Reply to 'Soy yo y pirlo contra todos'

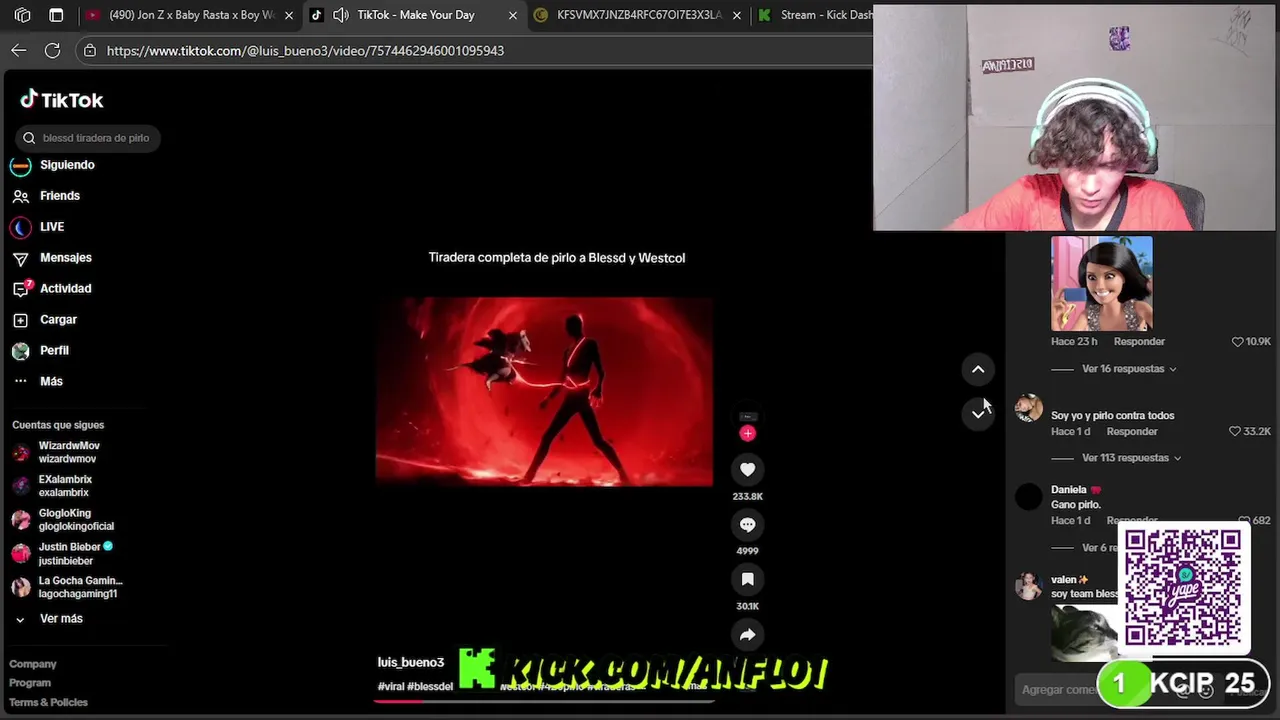click(1132, 432)
